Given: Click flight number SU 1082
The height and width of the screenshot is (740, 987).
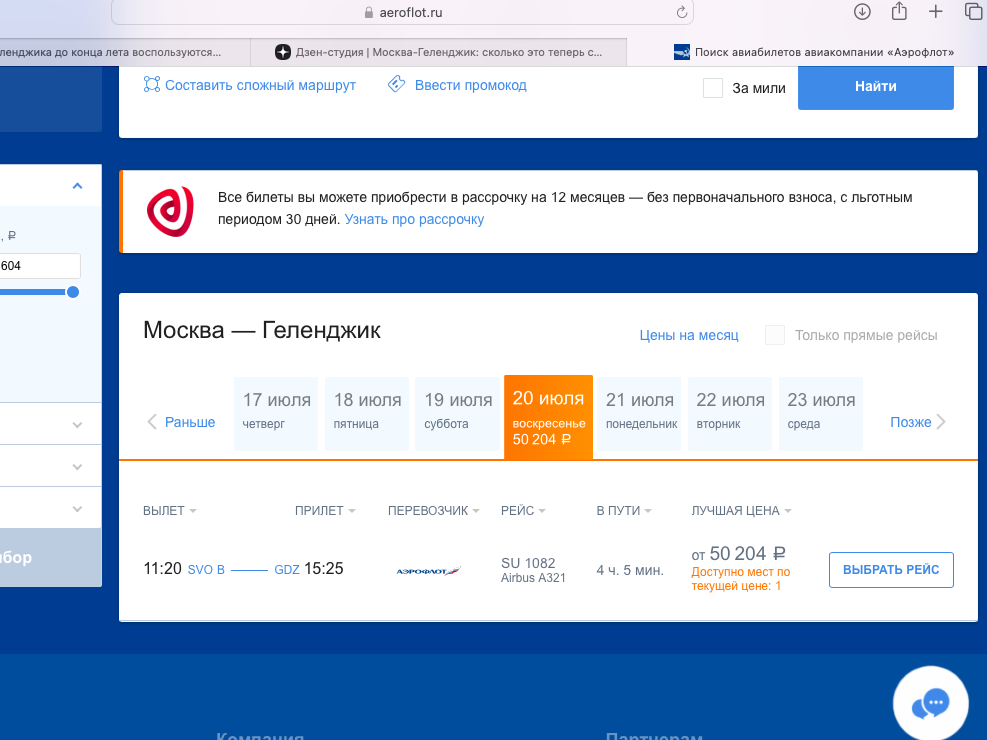Looking at the screenshot, I should 528,563.
